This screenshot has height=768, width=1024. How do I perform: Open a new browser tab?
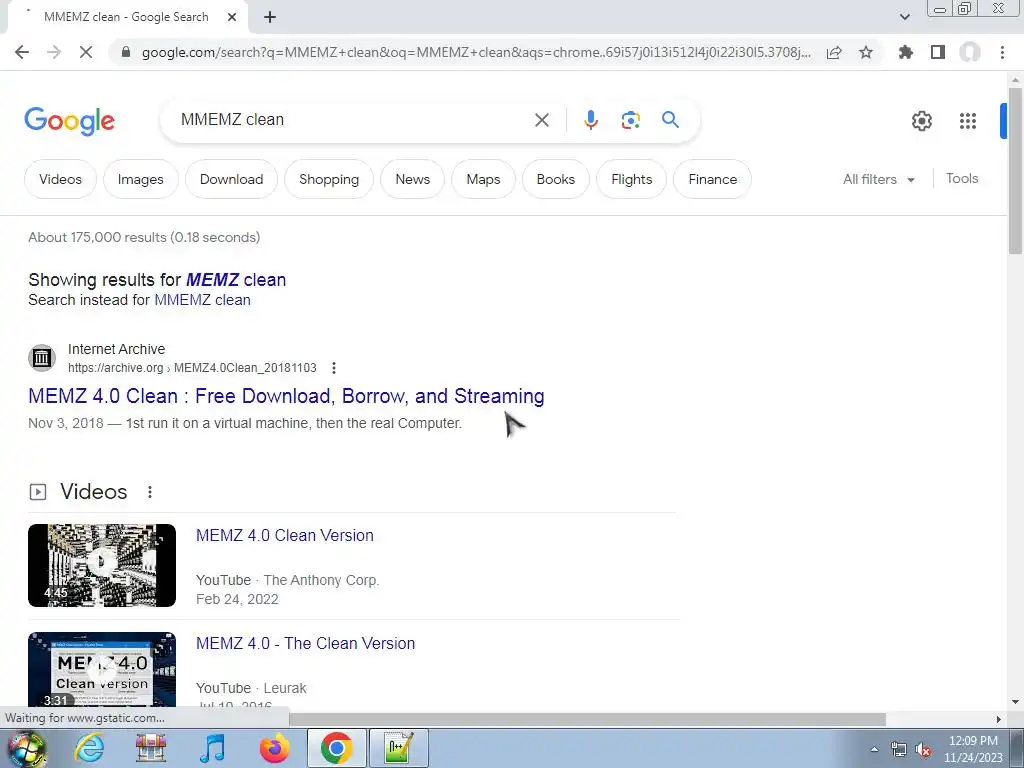270,18
